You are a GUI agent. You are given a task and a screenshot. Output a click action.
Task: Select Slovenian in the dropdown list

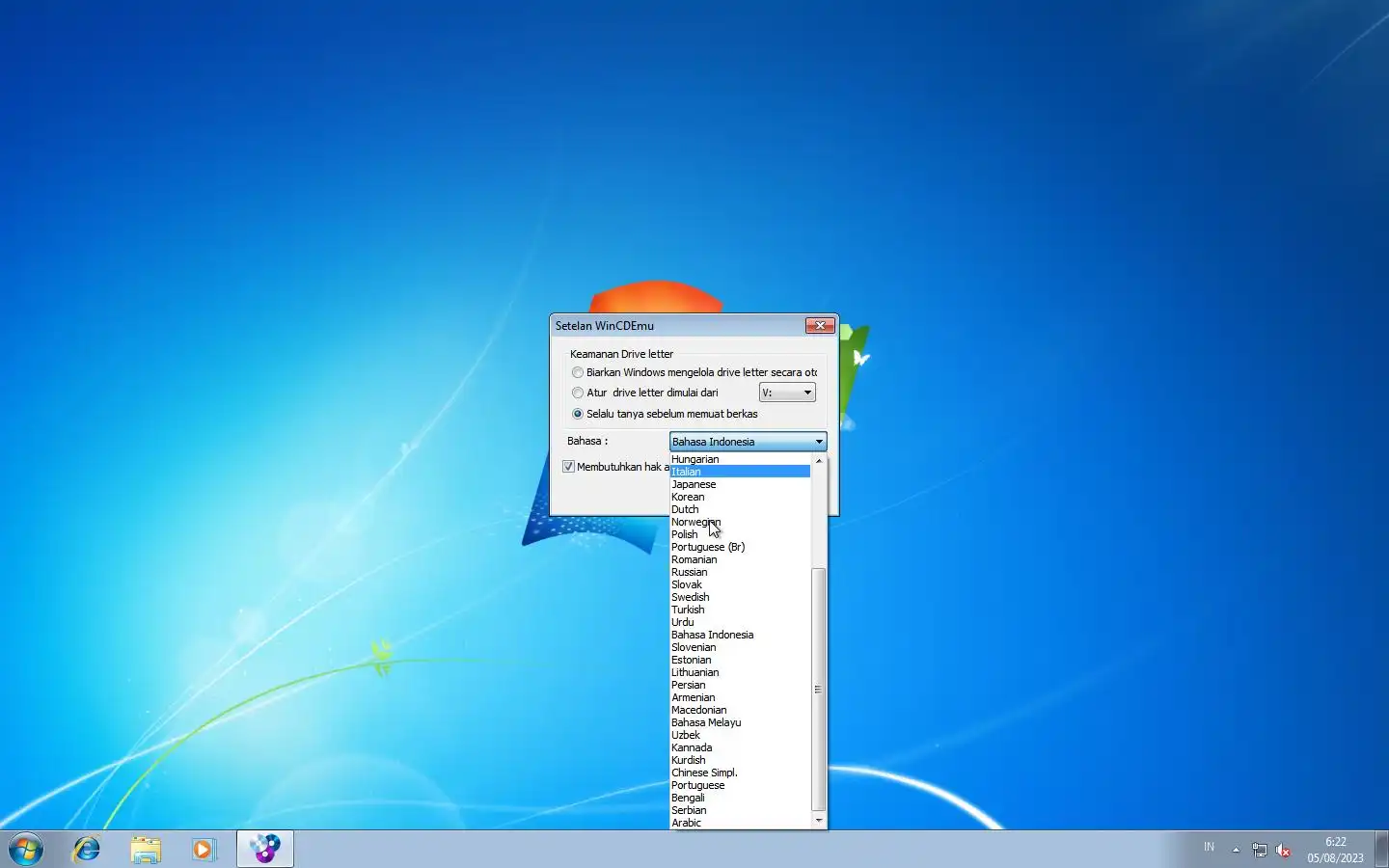[740, 647]
